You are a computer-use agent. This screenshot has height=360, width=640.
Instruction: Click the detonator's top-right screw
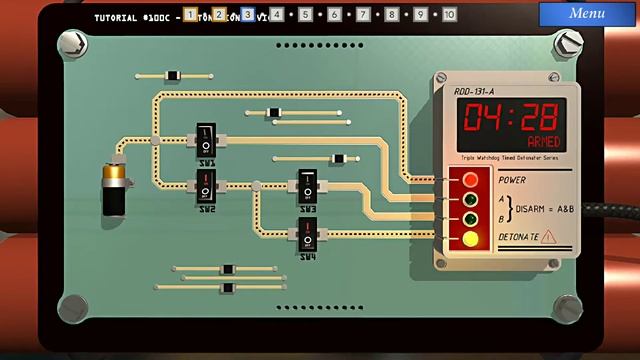[553, 77]
